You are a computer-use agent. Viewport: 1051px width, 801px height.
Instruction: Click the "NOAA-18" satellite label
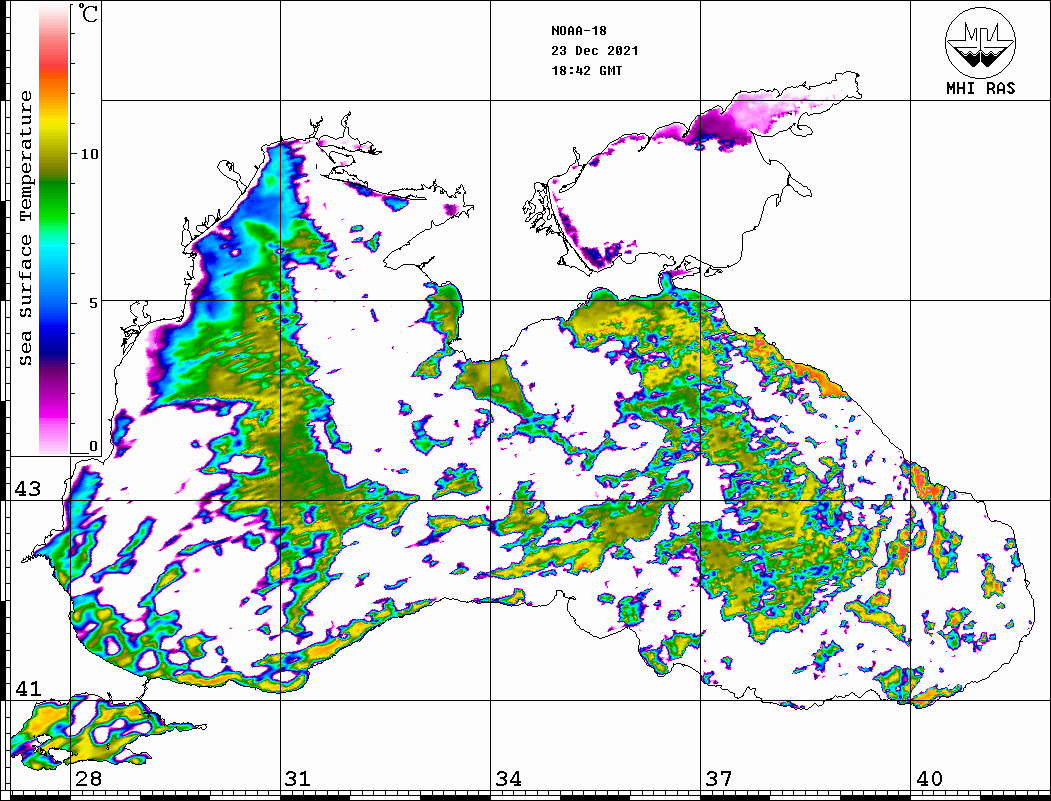click(x=579, y=31)
